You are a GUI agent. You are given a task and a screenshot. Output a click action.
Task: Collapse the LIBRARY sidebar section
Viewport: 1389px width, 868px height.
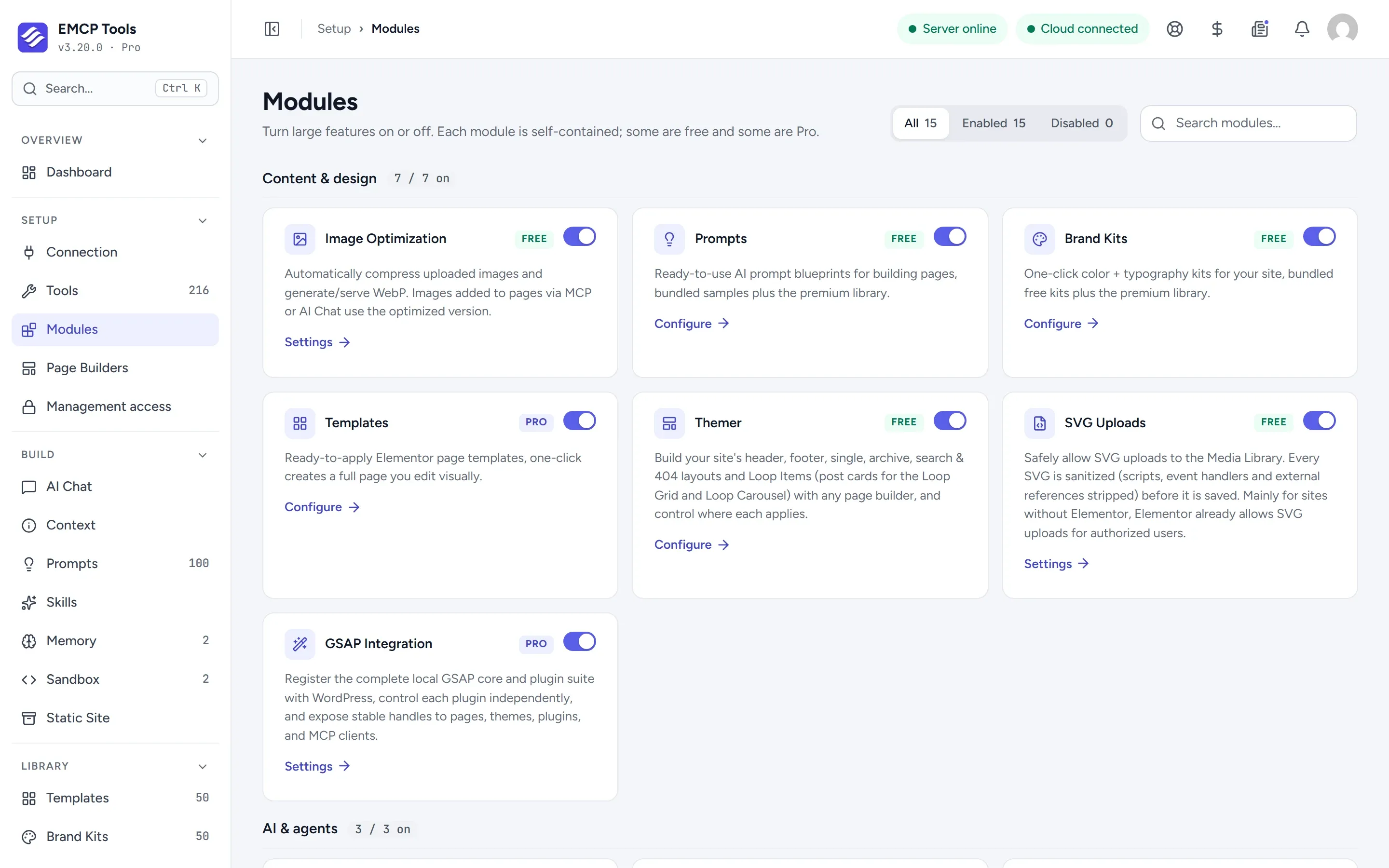[x=202, y=766]
